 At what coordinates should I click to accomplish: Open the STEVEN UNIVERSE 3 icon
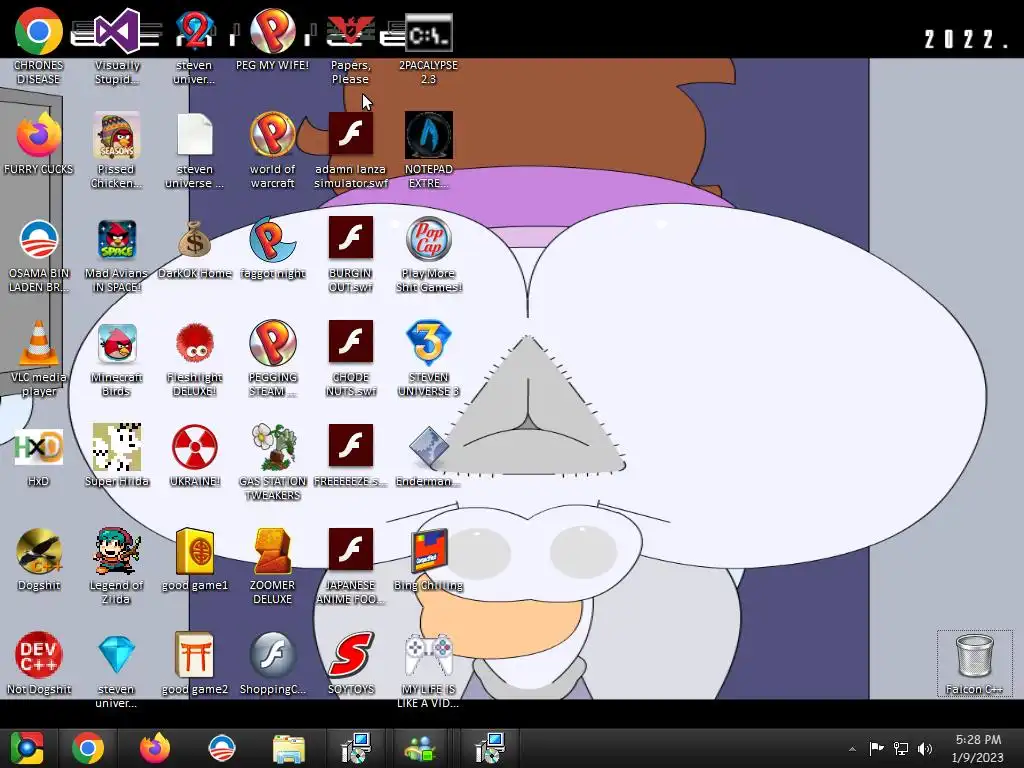428,342
